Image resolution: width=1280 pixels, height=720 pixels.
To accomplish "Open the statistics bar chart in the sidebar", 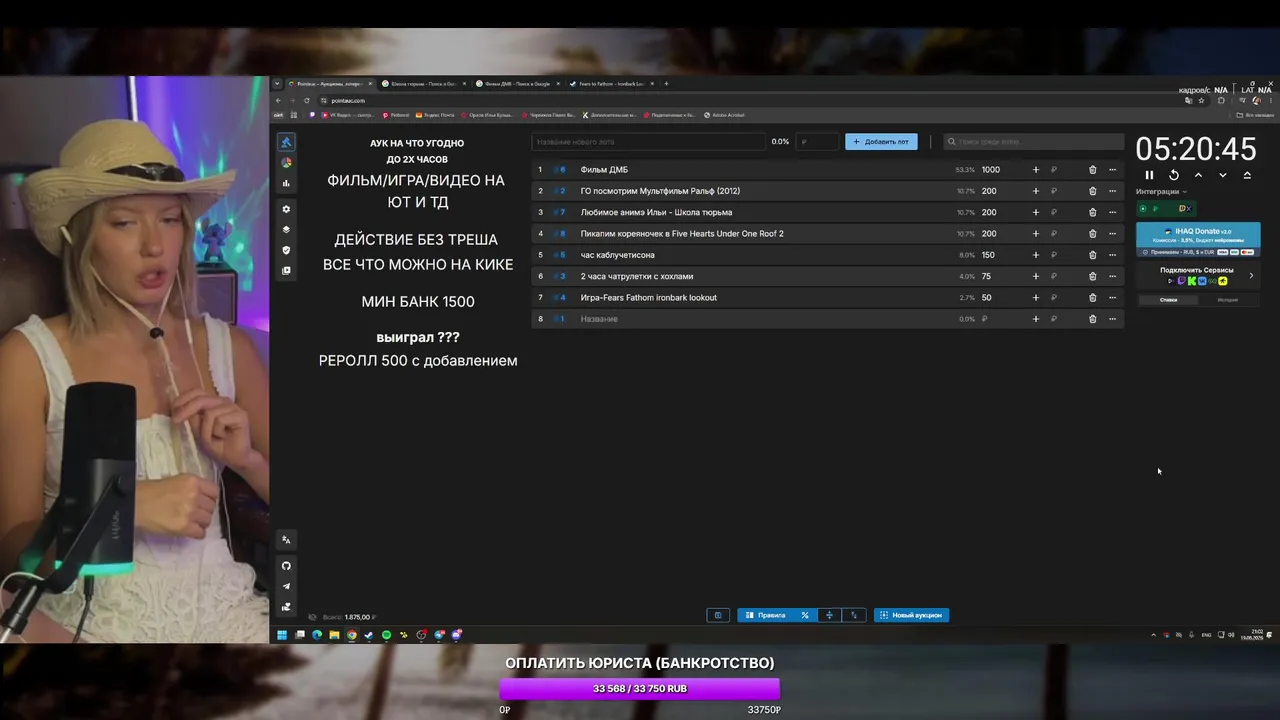I will tap(286, 183).
